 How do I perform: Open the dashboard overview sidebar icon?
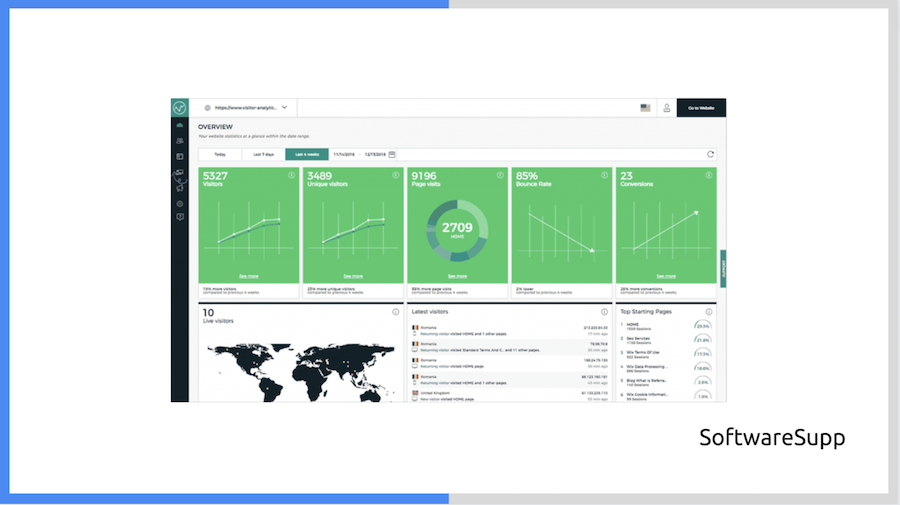tap(180, 125)
